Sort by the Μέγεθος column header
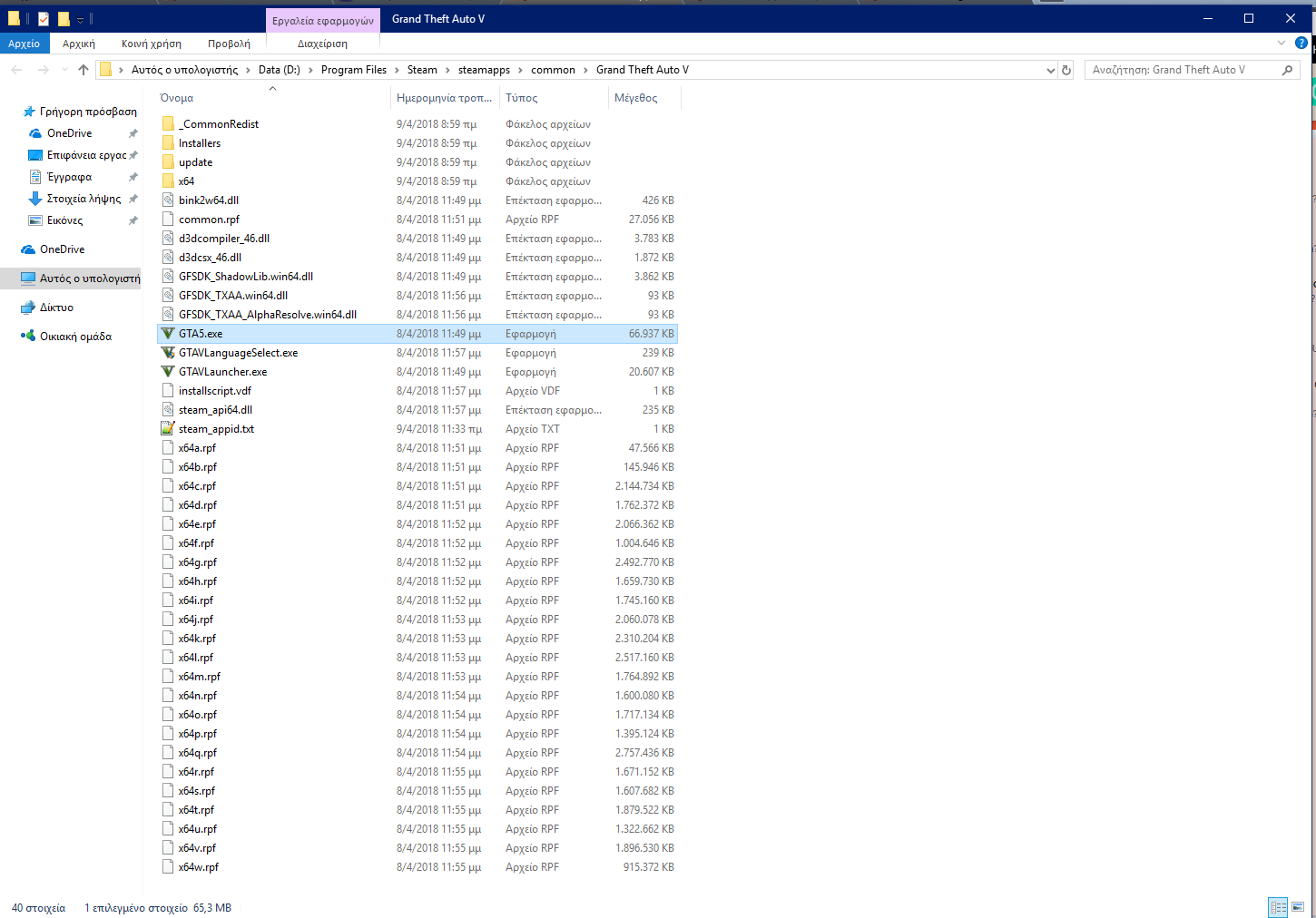 click(x=644, y=98)
